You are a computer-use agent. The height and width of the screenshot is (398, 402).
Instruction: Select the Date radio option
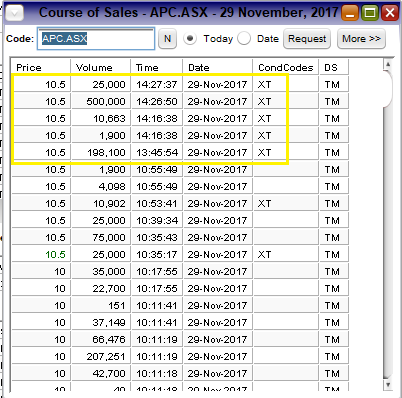pos(244,39)
